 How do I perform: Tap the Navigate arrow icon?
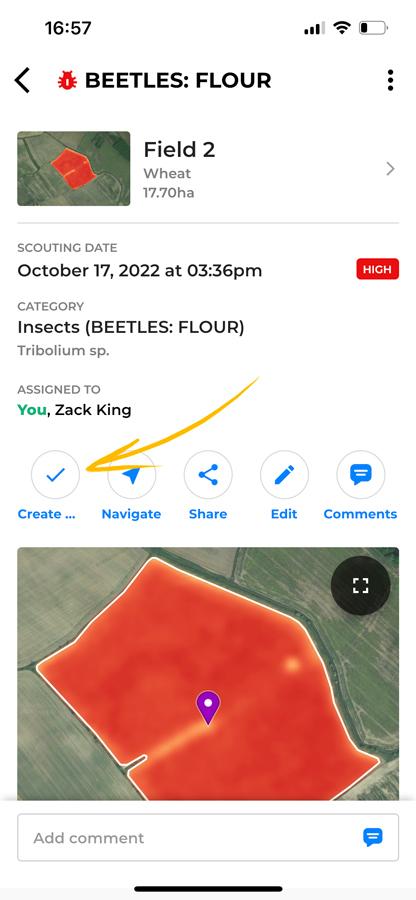point(131,475)
